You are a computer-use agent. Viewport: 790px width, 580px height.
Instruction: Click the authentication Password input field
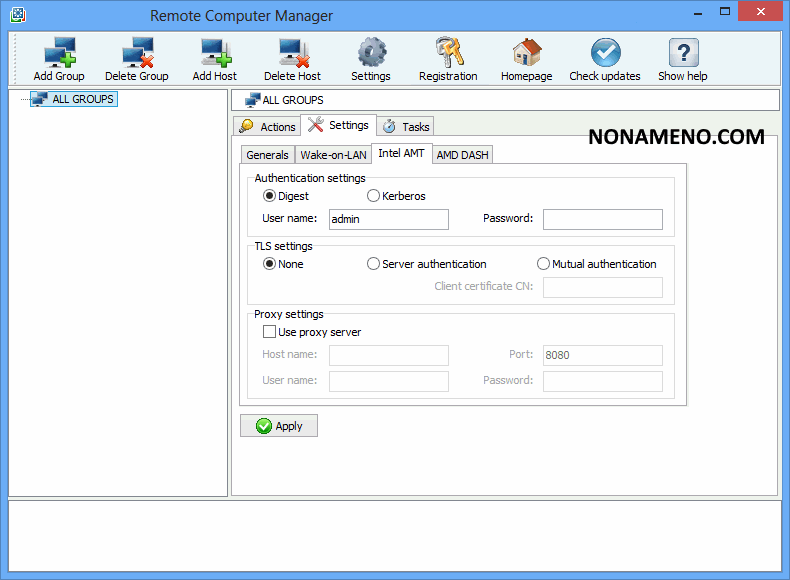602,219
